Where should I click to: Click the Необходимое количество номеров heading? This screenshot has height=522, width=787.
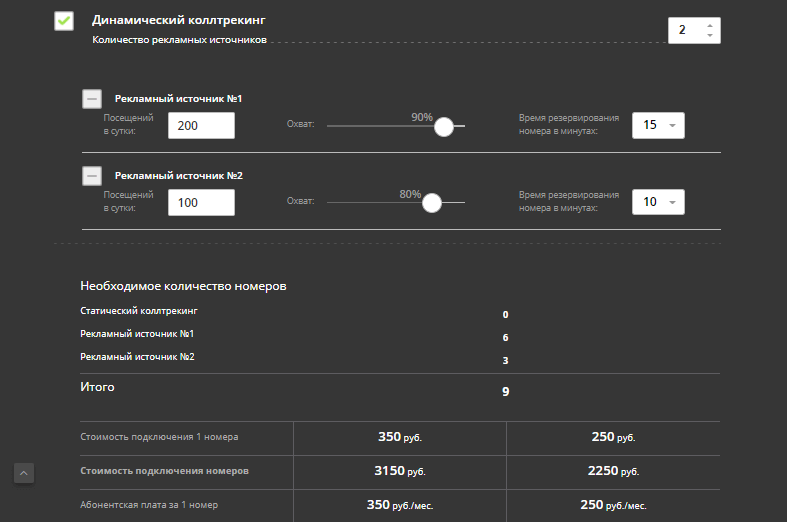tap(183, 286)
